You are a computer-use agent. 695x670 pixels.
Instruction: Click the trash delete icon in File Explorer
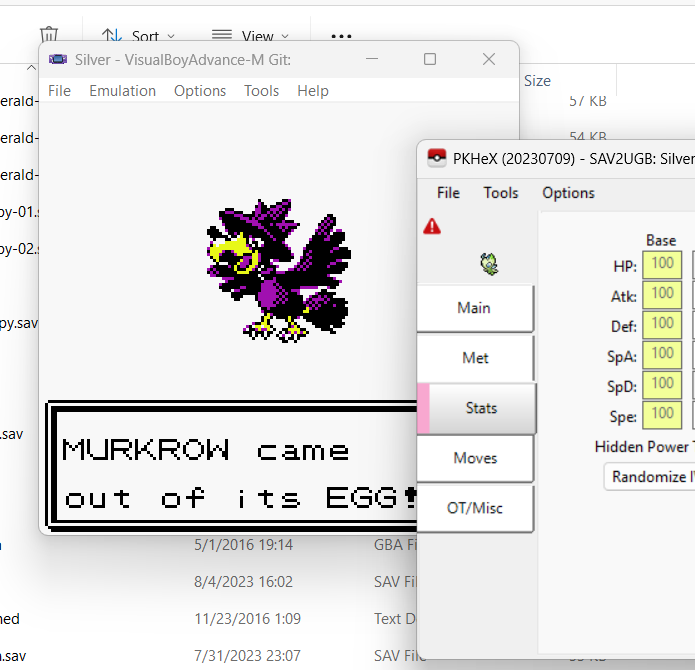tap(49, 34)
